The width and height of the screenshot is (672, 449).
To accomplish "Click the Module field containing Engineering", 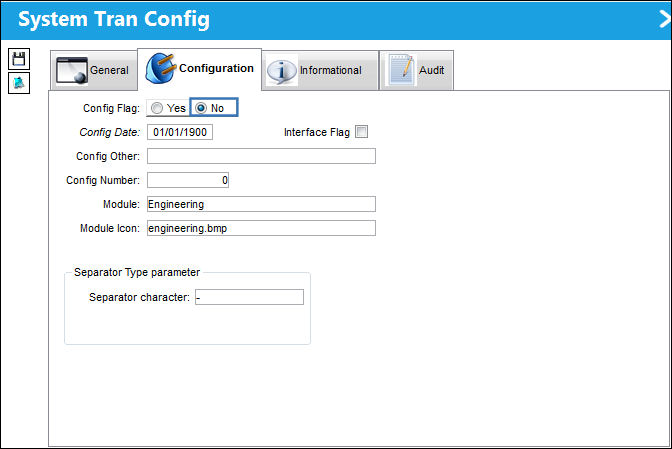I will pyautogui.click(x=261, y=204).
